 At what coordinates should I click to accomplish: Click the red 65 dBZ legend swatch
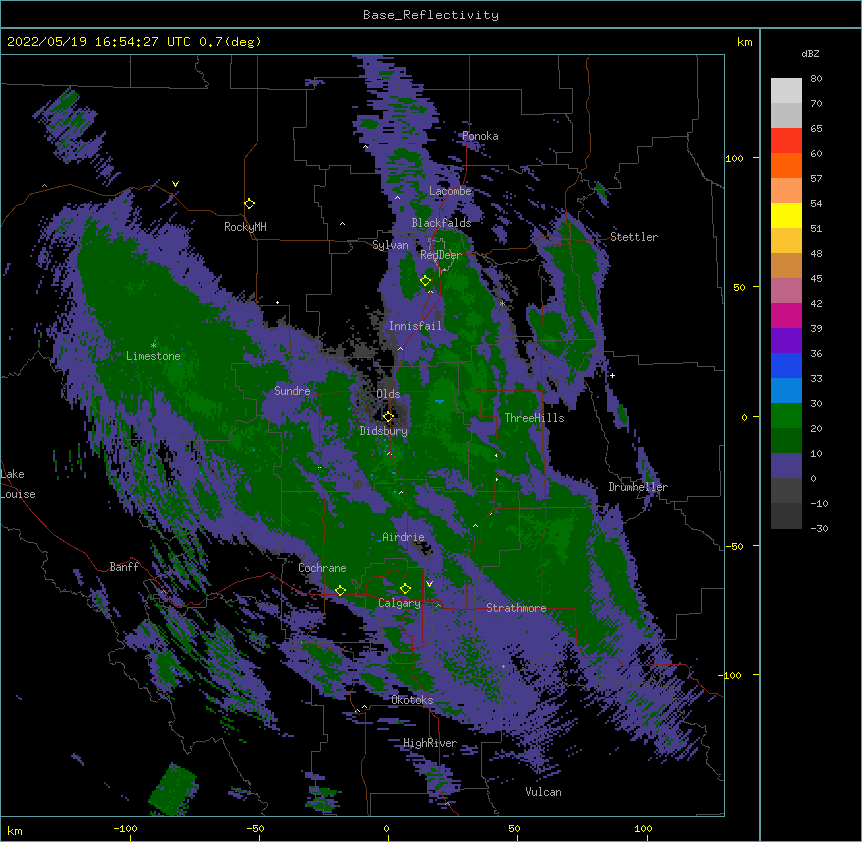click(786, 141)
